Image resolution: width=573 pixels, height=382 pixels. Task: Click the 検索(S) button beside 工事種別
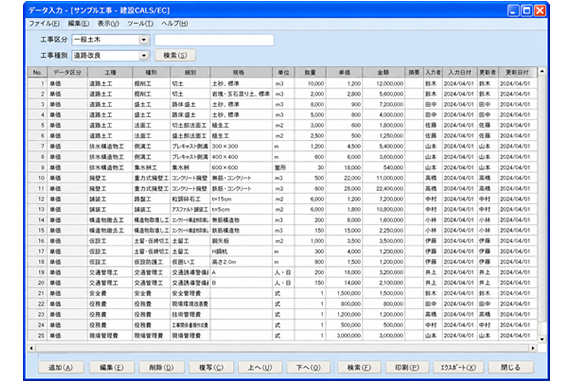click(175, 56)
